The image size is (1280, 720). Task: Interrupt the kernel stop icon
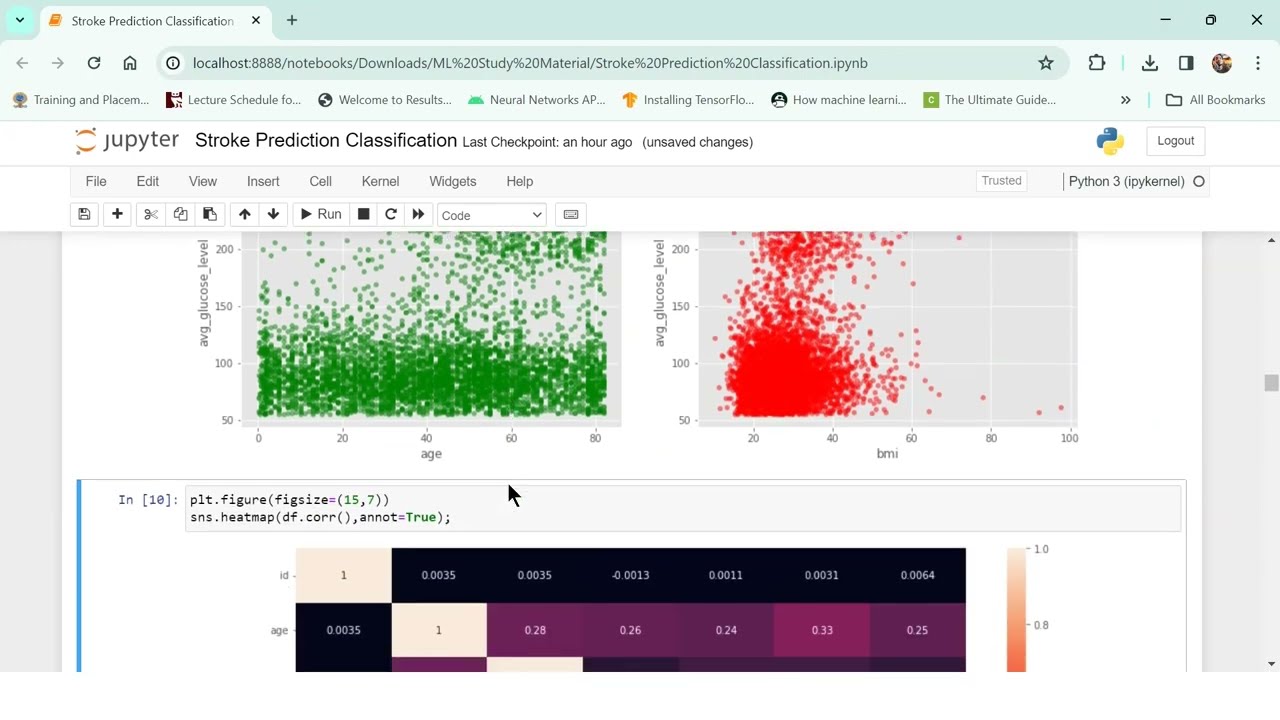point(364,215)
